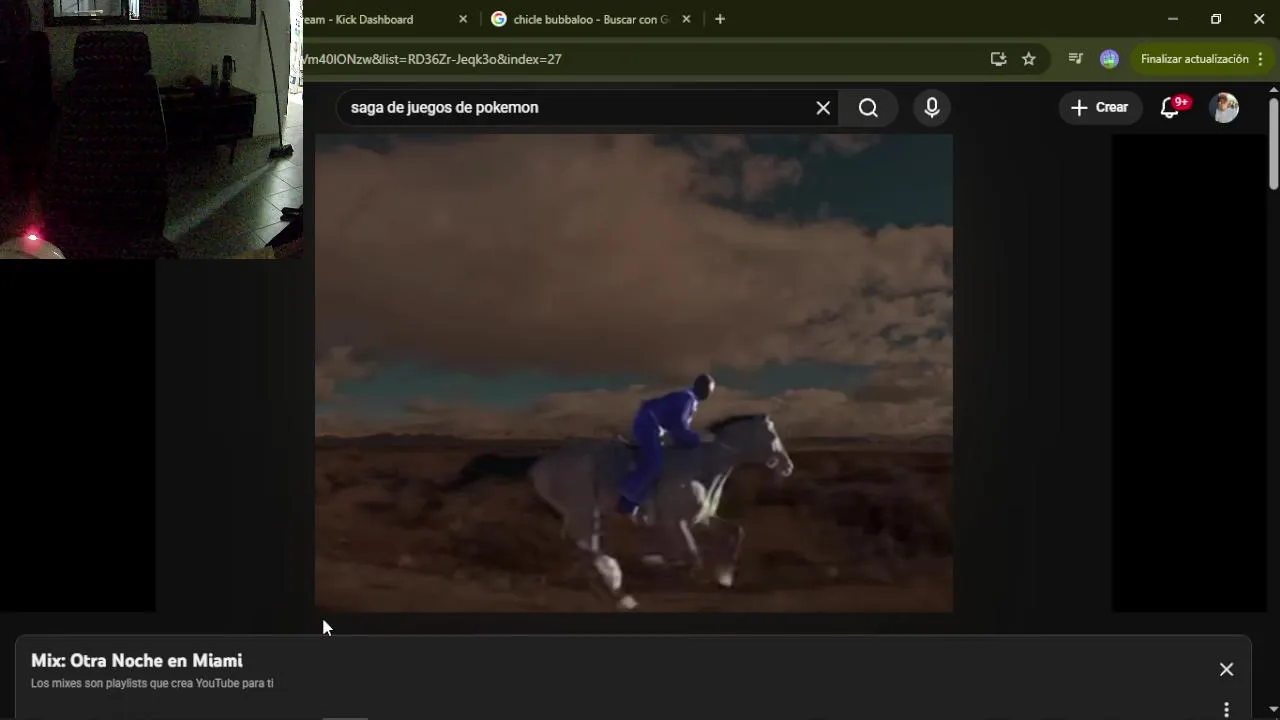Restore down the Chrome window
Image resolution: width=1280 pixels, height=720 pixels.
pyautogui.click(x=1216, y=19)
